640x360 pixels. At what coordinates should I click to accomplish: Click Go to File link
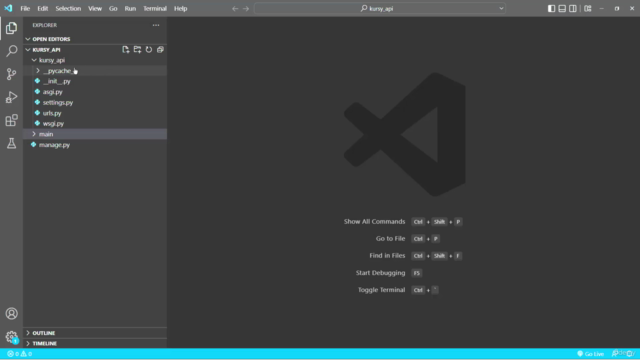(390, 239)
